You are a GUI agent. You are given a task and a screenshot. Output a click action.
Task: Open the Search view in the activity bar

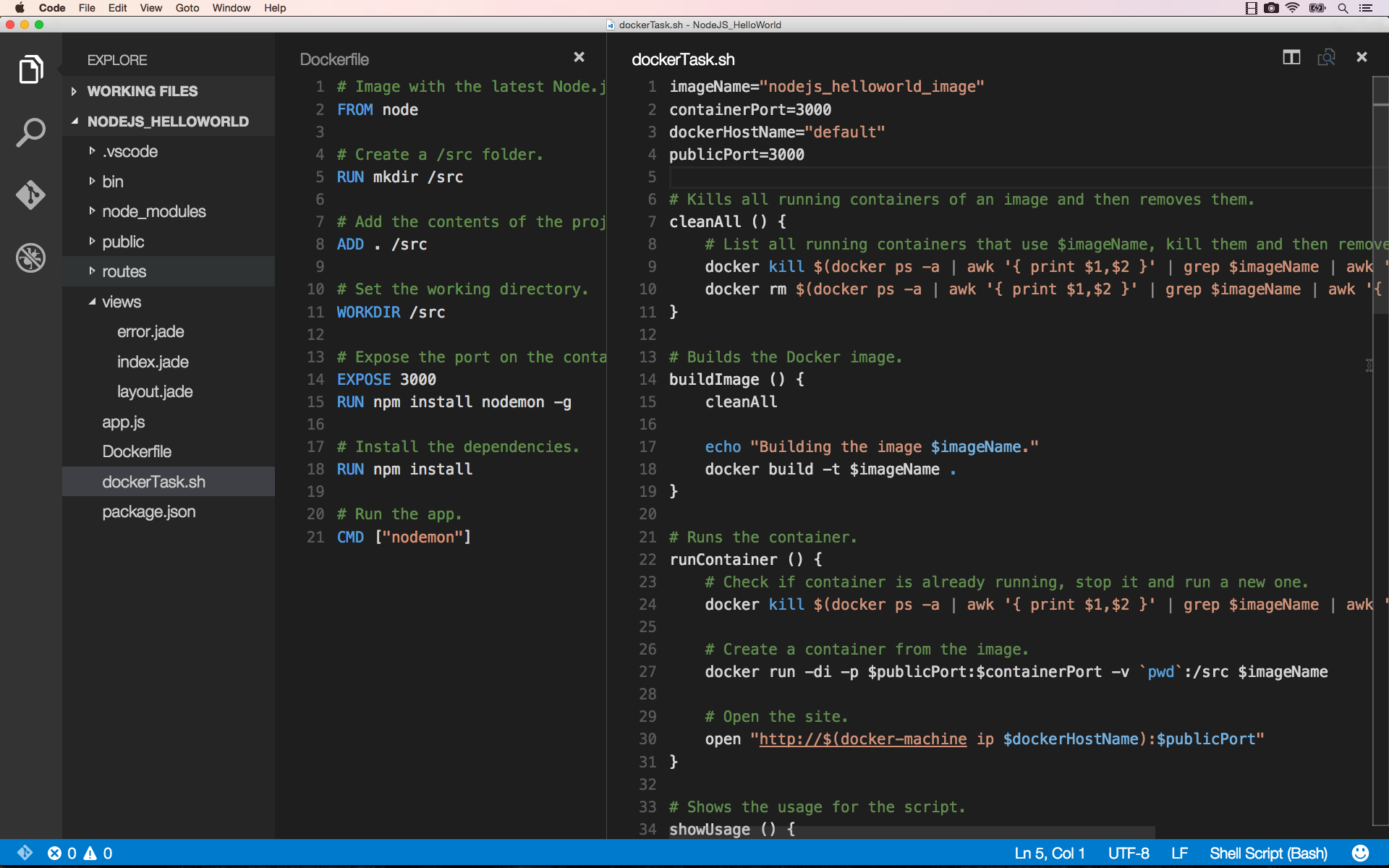click(30, 132)
